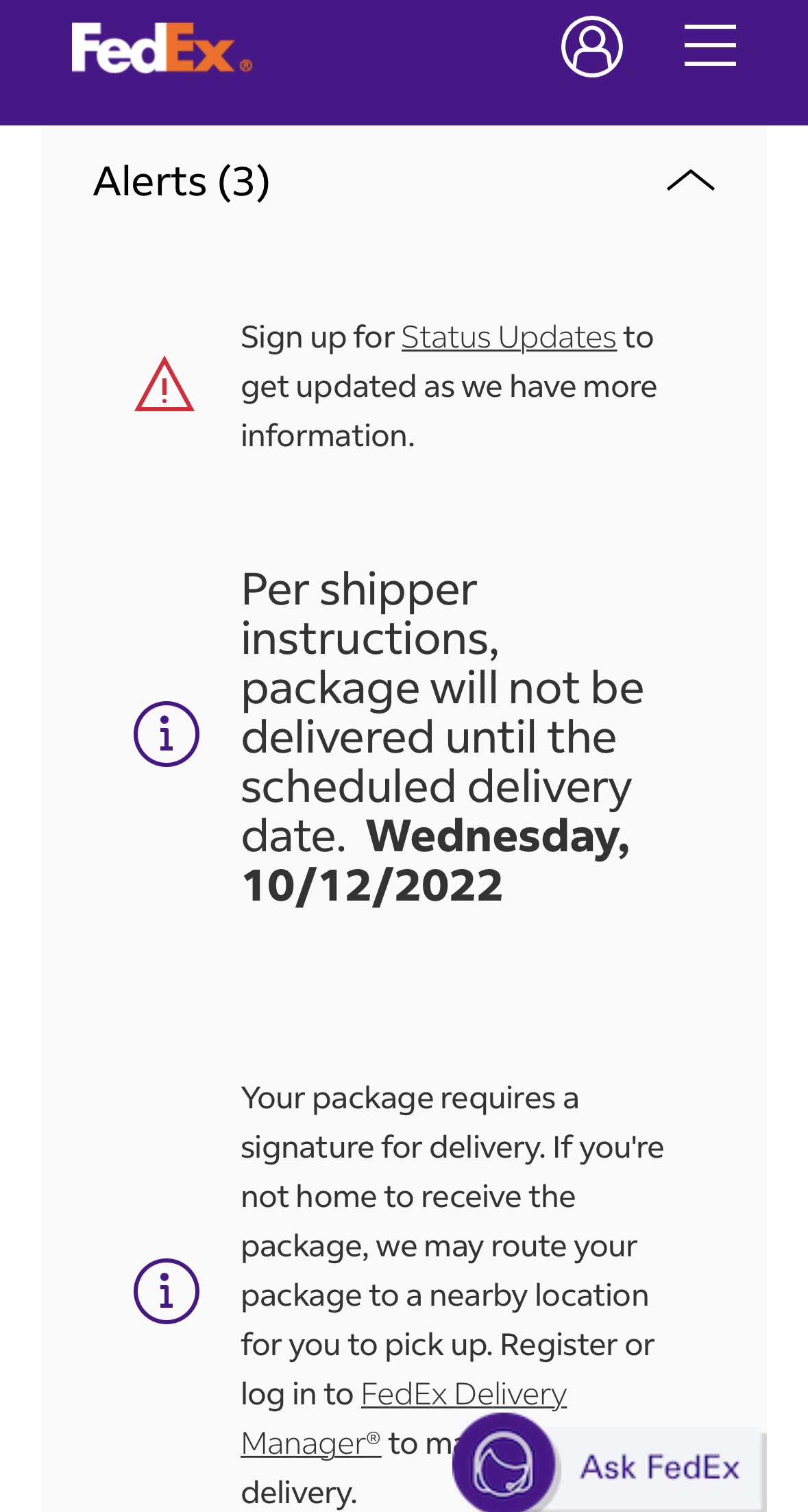
Task: Click the Alerts (3) heading
Action: click(x=182, y=181)
